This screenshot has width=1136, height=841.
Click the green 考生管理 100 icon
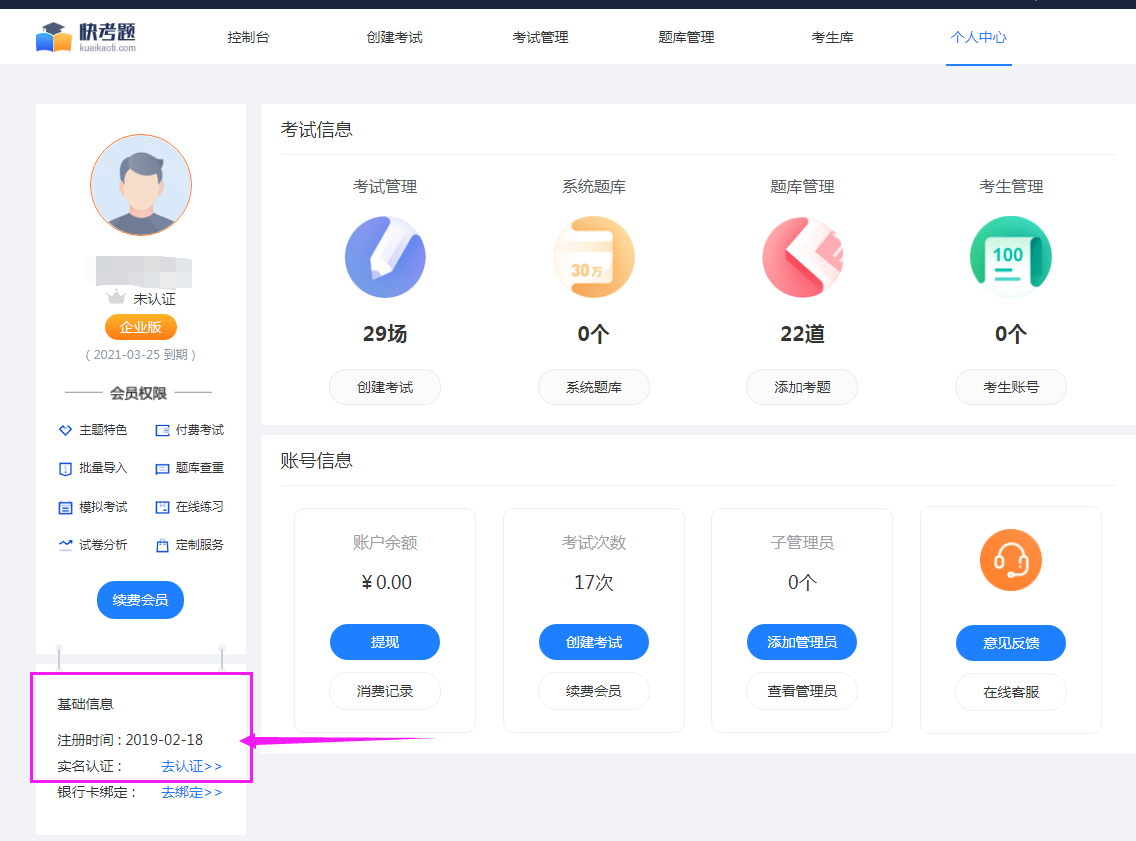point(1010,257)
